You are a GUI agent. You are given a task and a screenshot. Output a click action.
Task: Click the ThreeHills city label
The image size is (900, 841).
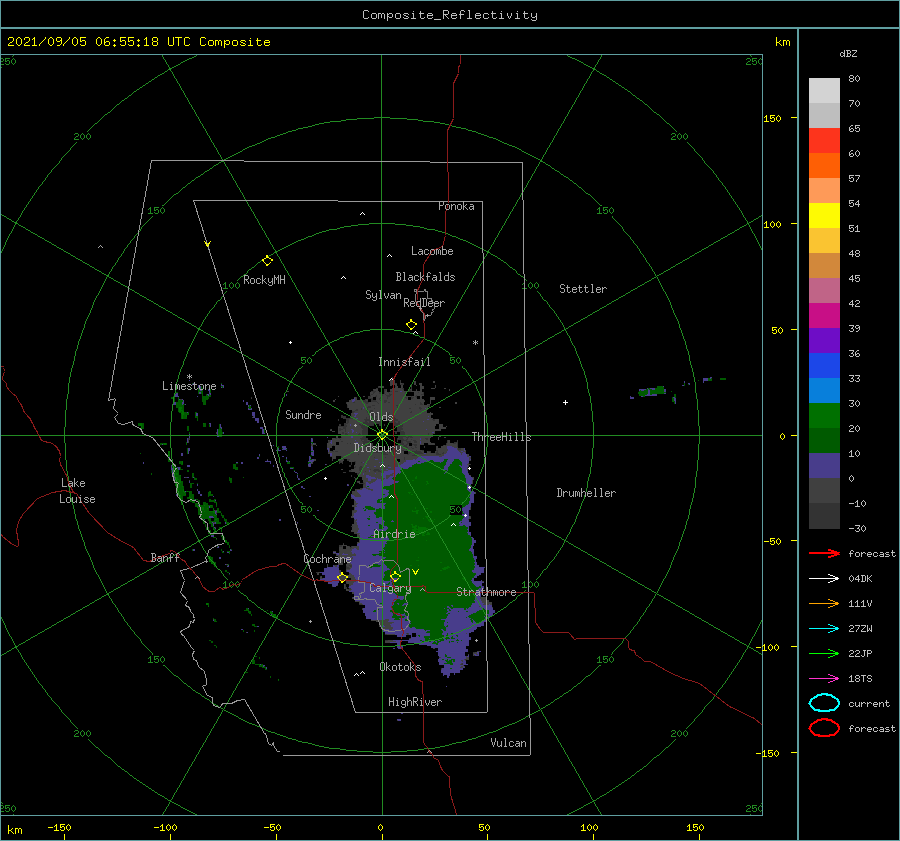tap(501, 437)
